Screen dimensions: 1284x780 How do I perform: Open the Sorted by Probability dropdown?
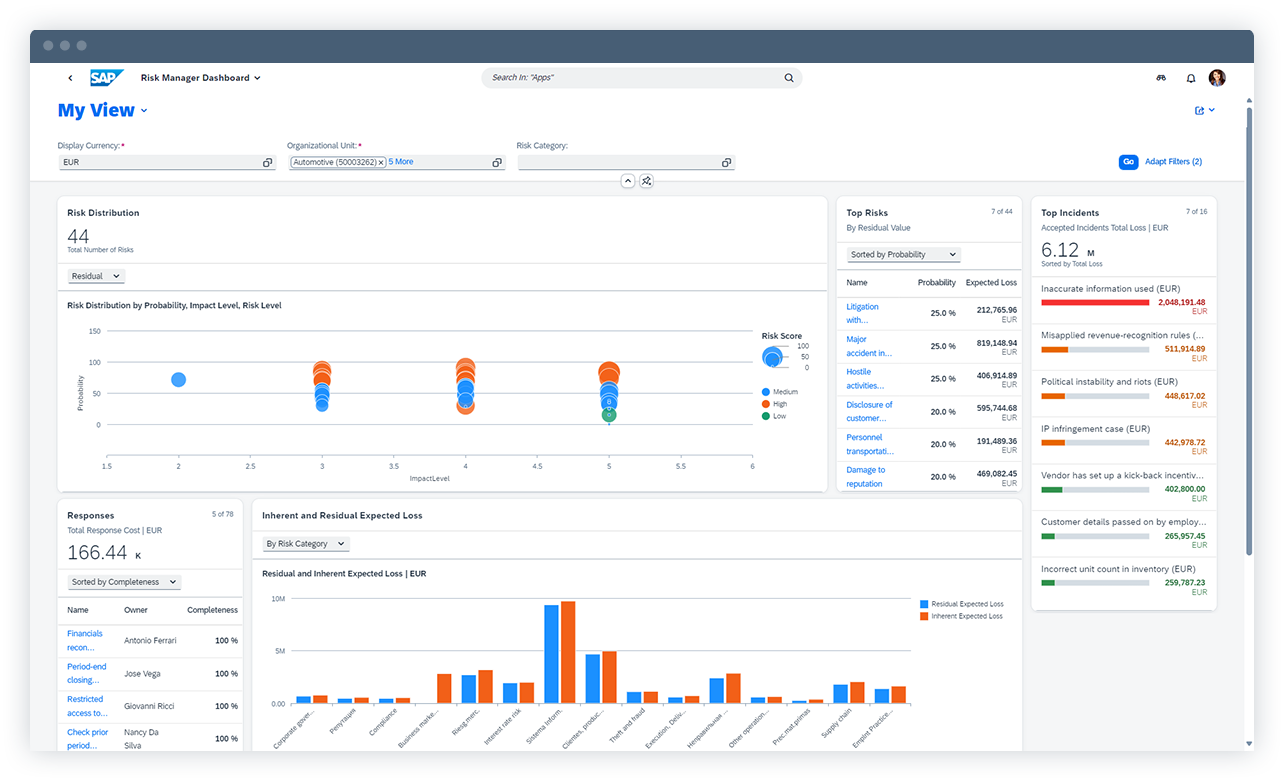click(x=902, y=254)
